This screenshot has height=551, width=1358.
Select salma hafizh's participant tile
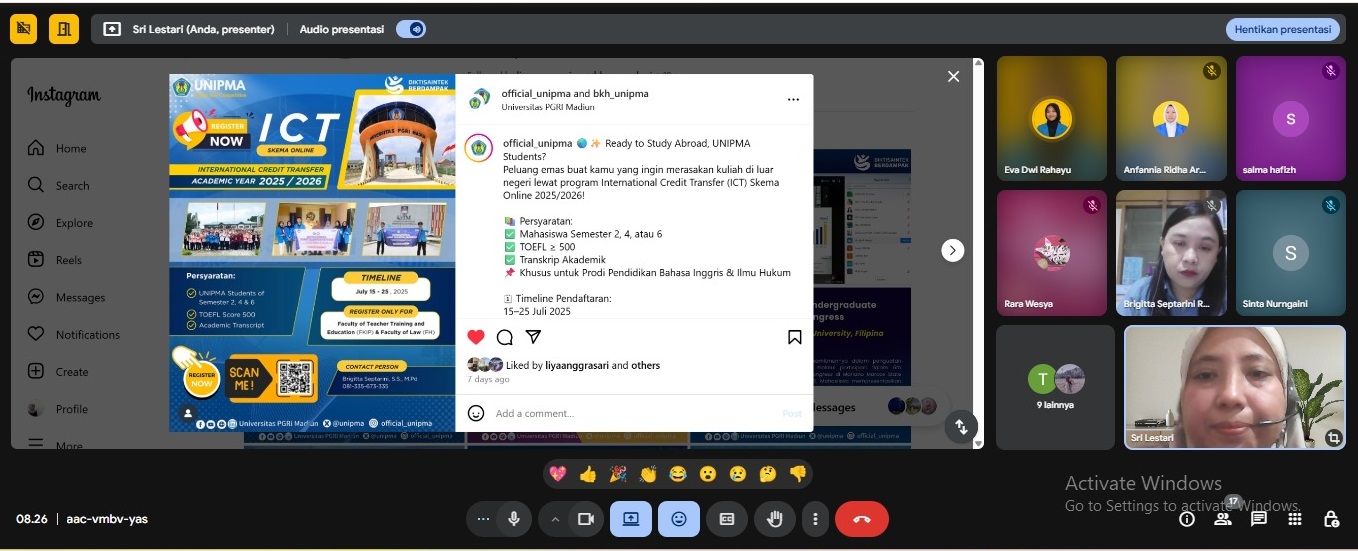click(1290, 118)
